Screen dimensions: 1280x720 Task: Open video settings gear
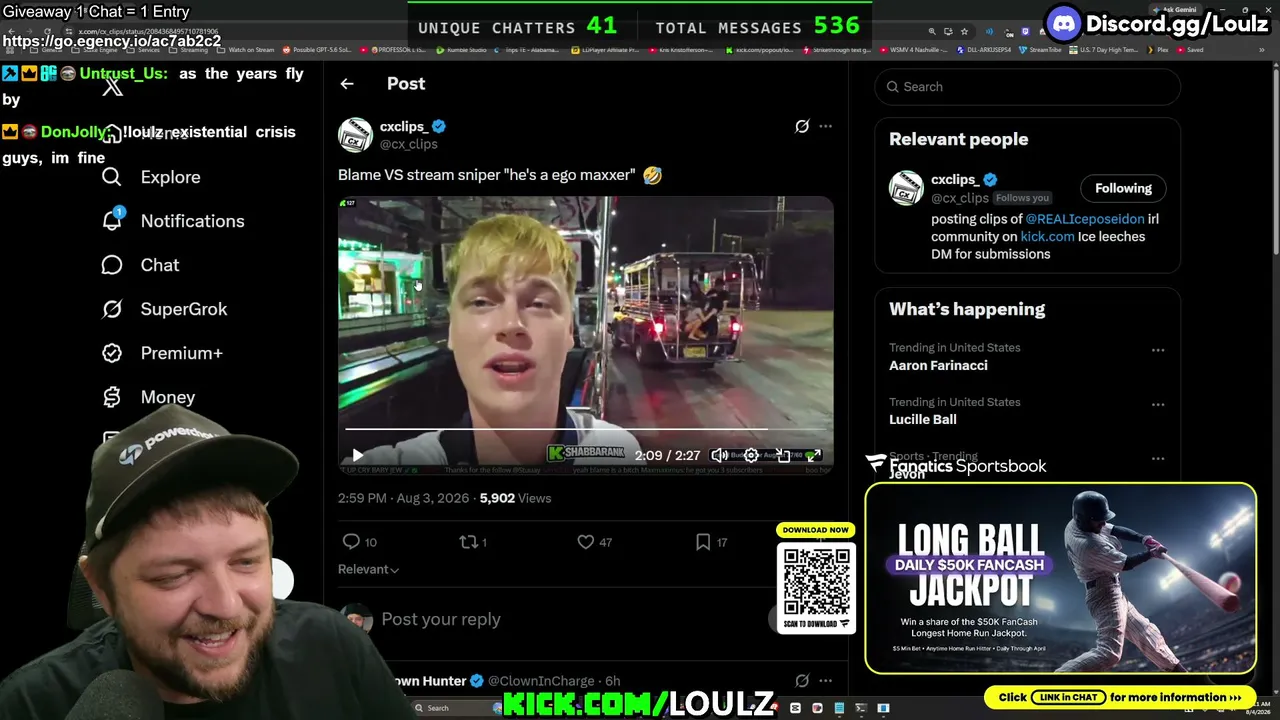pos(751,455)
